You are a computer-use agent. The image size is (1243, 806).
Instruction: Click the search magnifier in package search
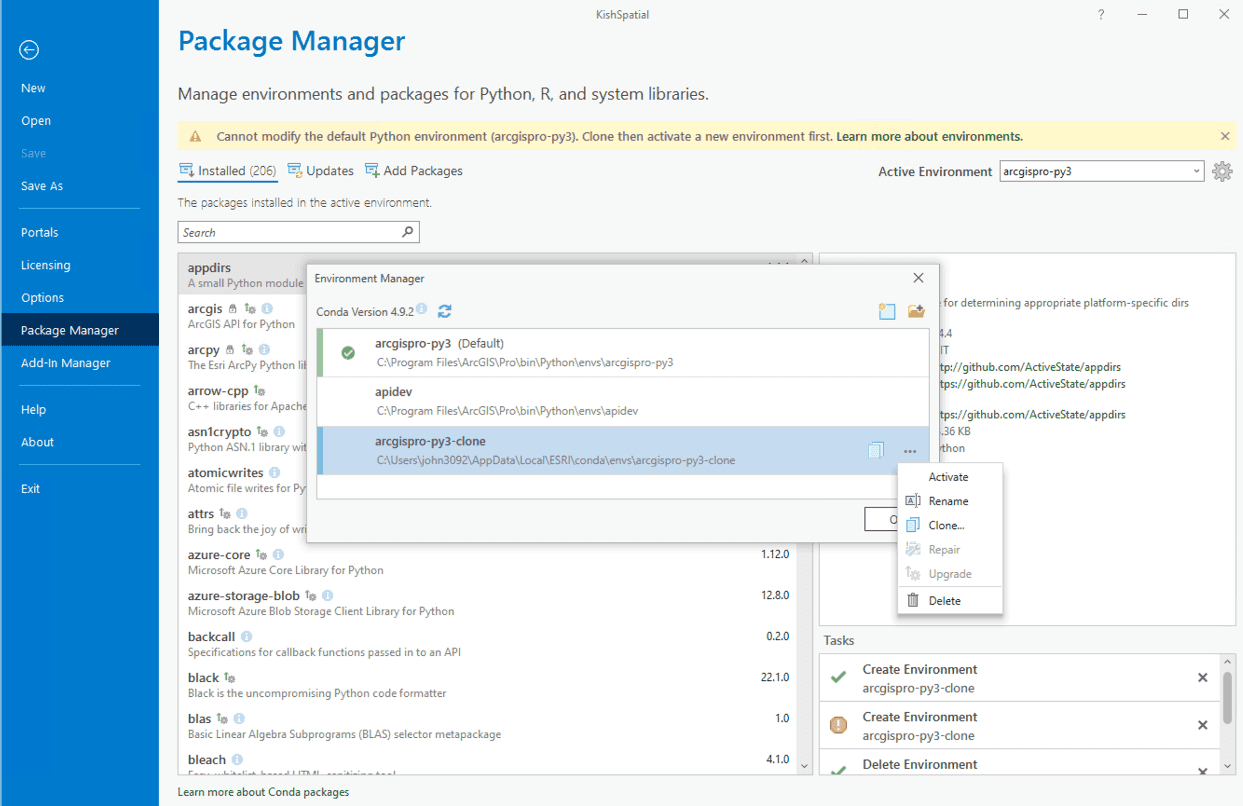[407, 232]
